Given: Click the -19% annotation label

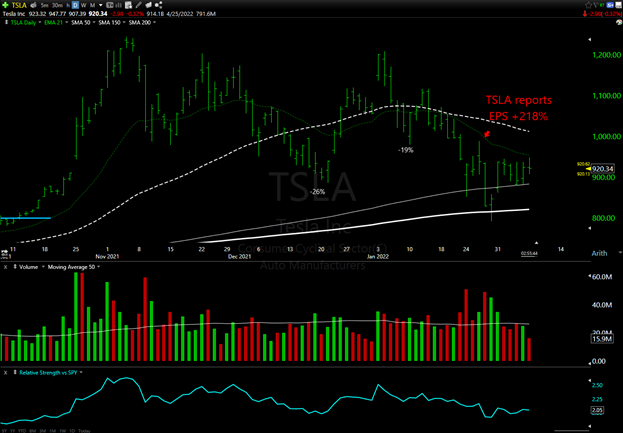Looking at the screenshot, I should (x=406, y=150).
